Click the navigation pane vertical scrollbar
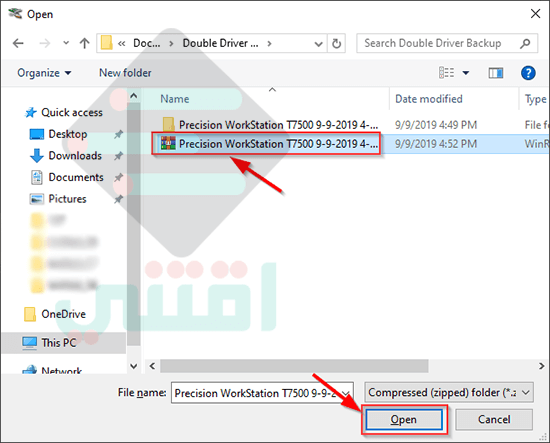Viewport: 550px width, 443px height. click(x=134, y=224)
